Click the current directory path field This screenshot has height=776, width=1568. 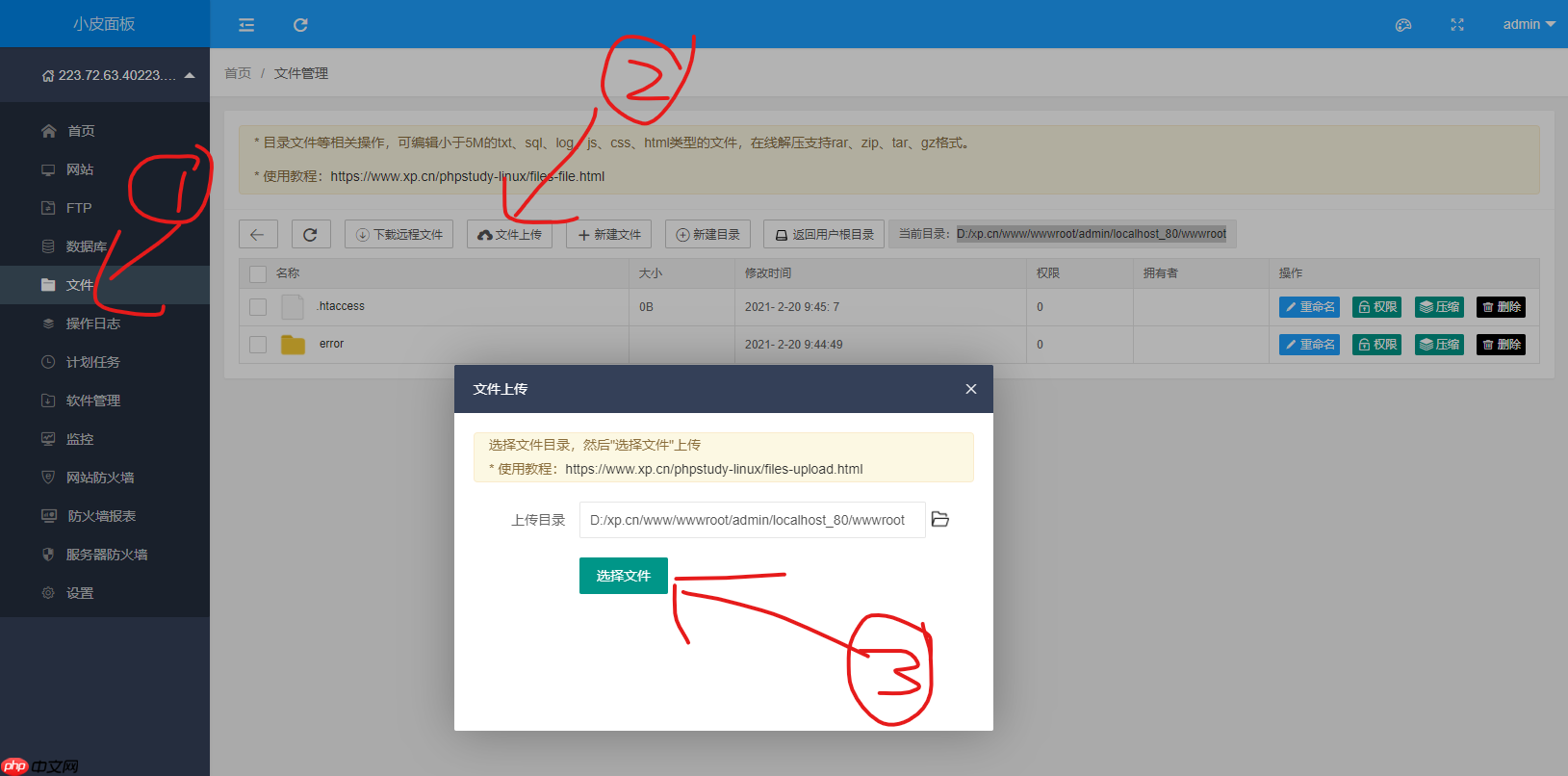(1092, 234)
